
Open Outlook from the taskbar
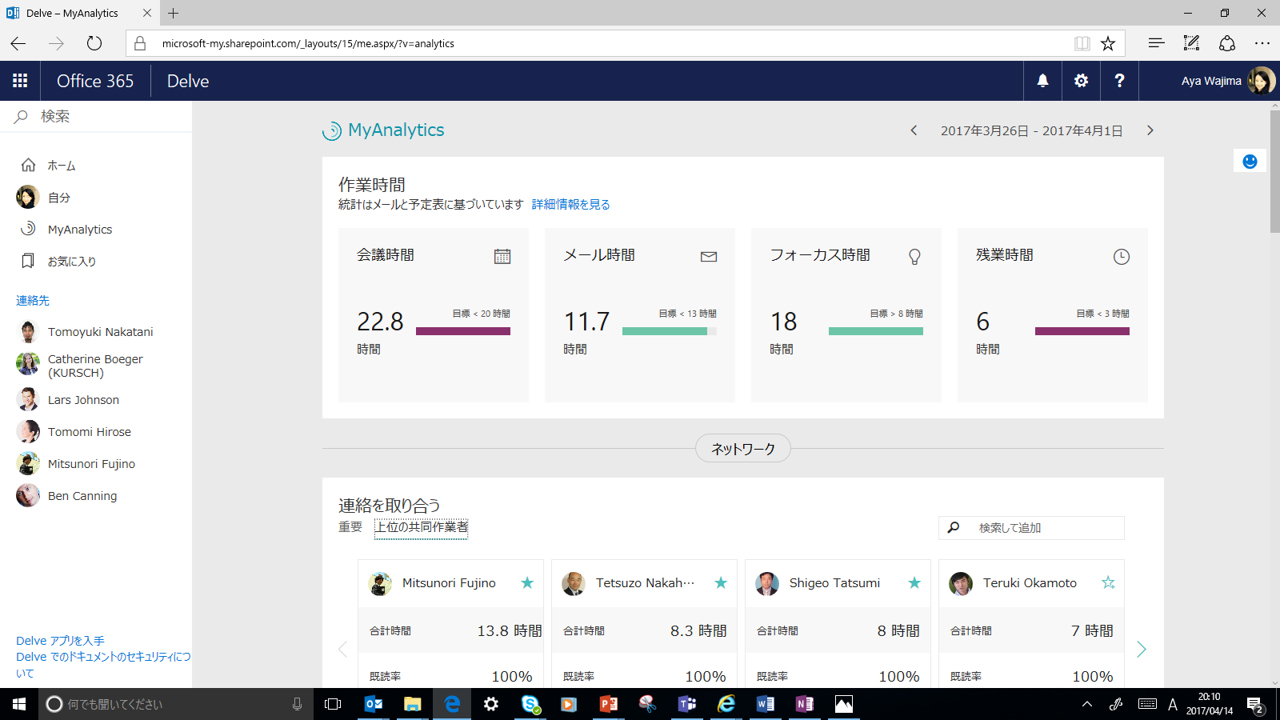(373, 704)
